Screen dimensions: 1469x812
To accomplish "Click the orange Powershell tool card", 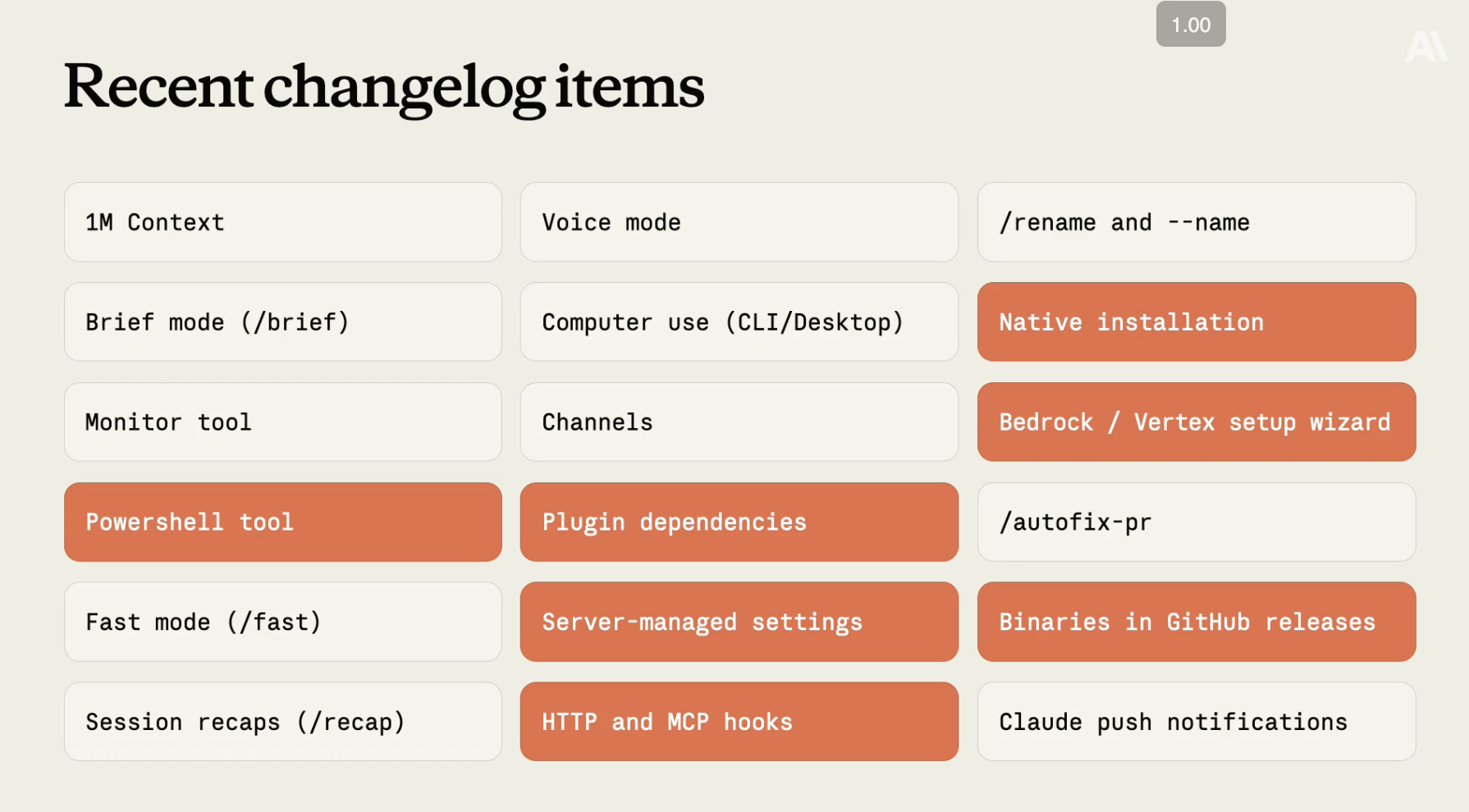I will point(283,522).
